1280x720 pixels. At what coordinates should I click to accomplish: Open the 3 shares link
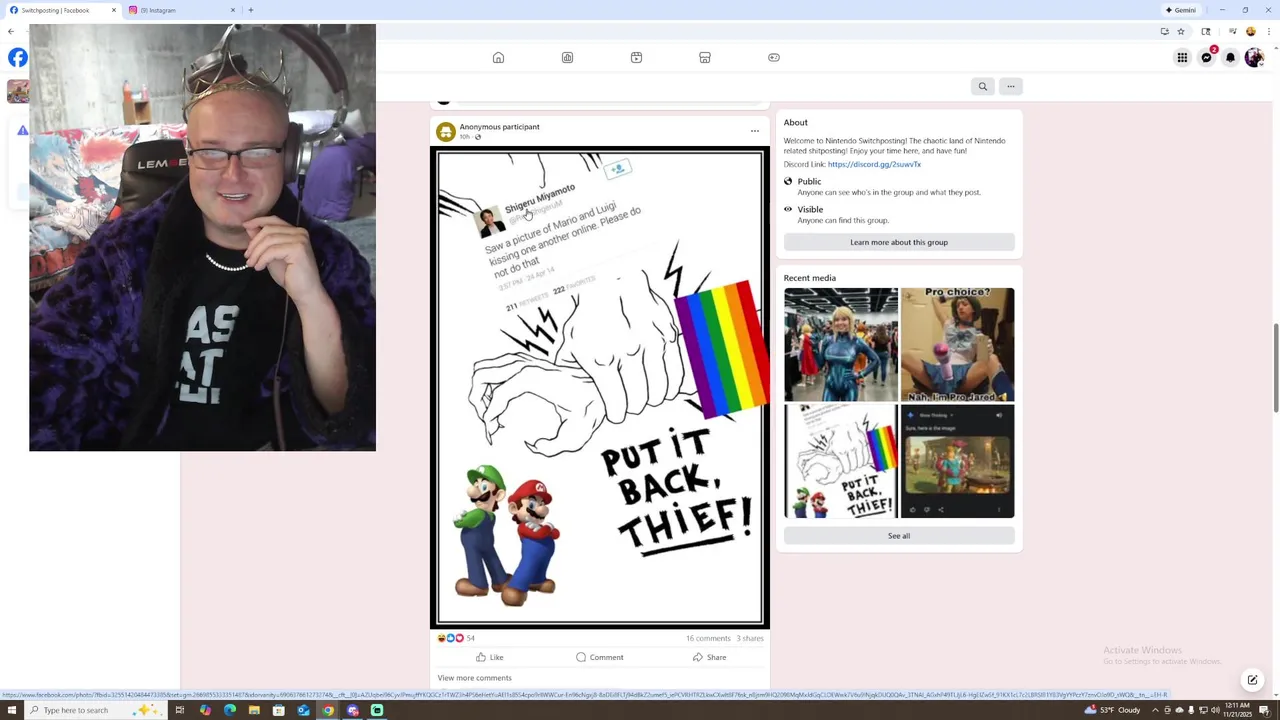750,638
